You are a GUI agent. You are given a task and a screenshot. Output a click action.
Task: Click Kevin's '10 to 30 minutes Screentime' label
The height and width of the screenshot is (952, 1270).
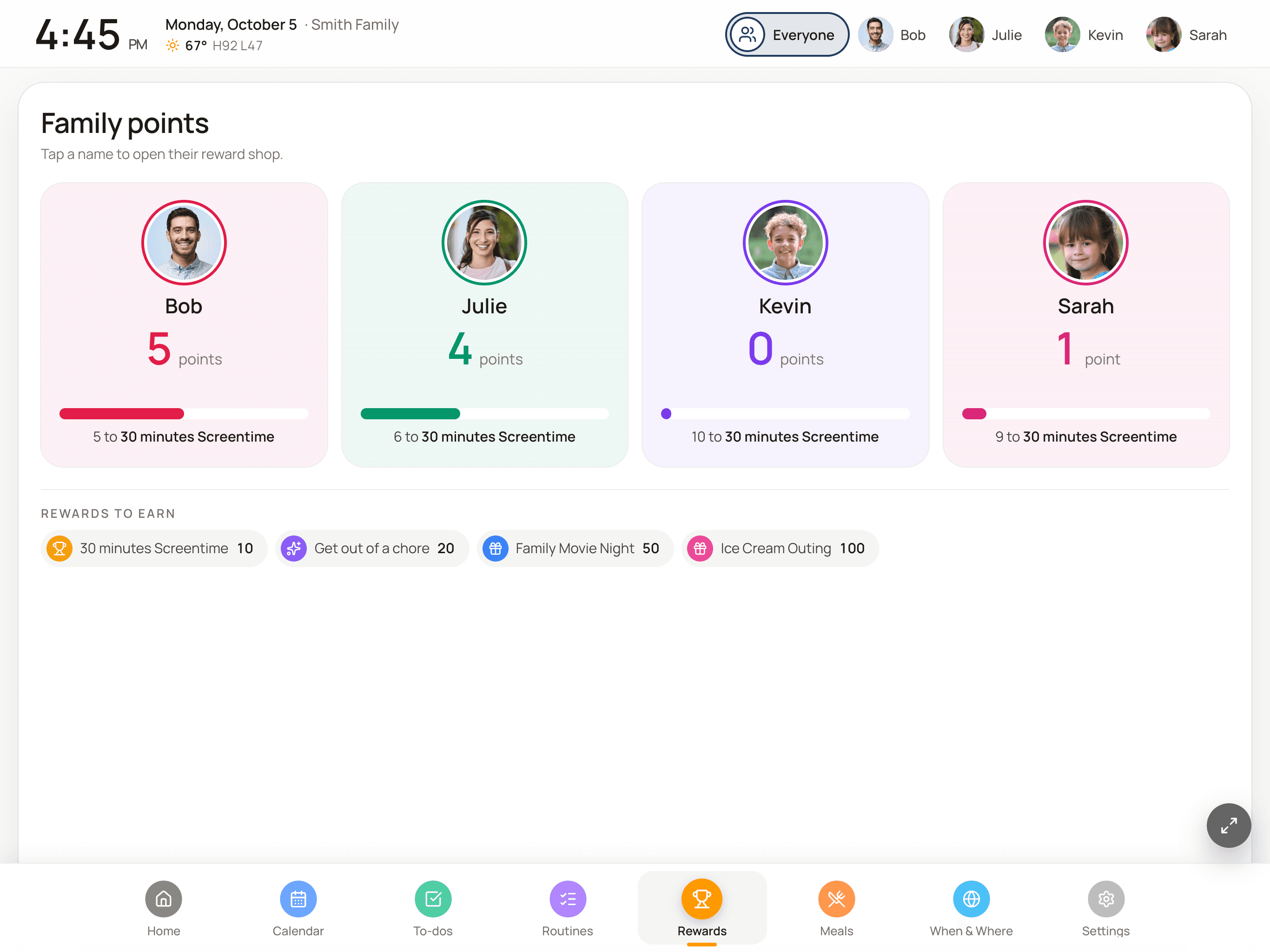[785, 436]
